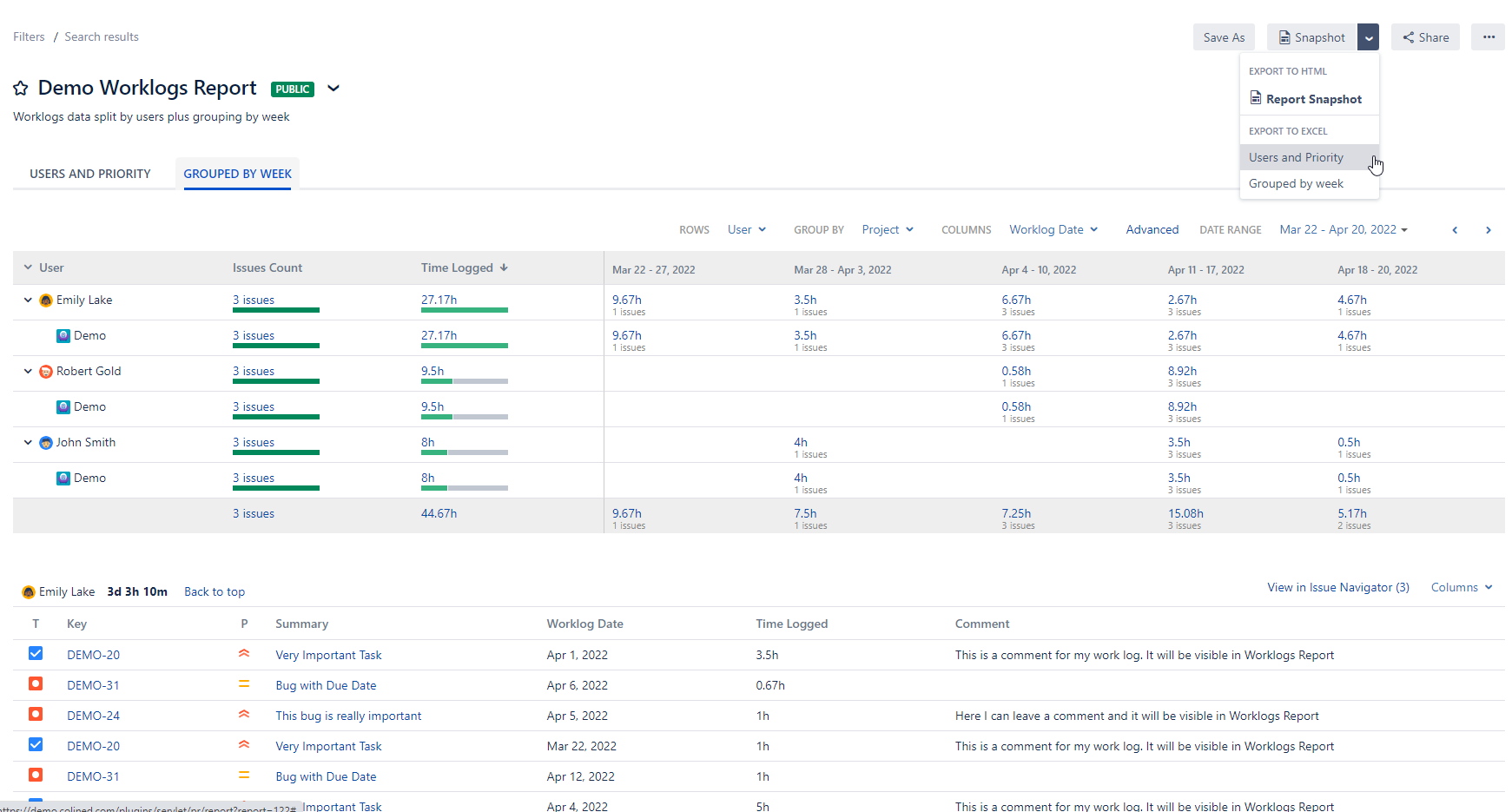Click the highest priority icon for DEMO-24

pos(244,714)
